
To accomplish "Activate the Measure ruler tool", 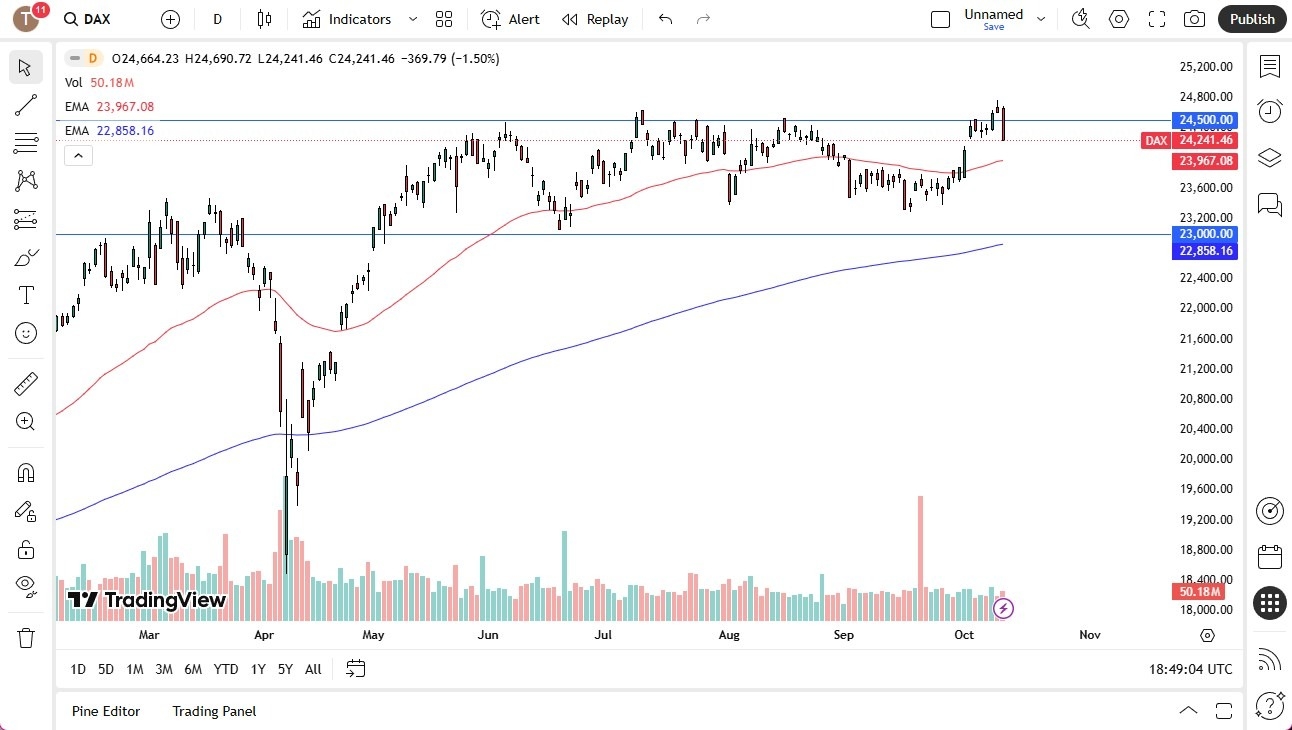I will click(25, 383).
